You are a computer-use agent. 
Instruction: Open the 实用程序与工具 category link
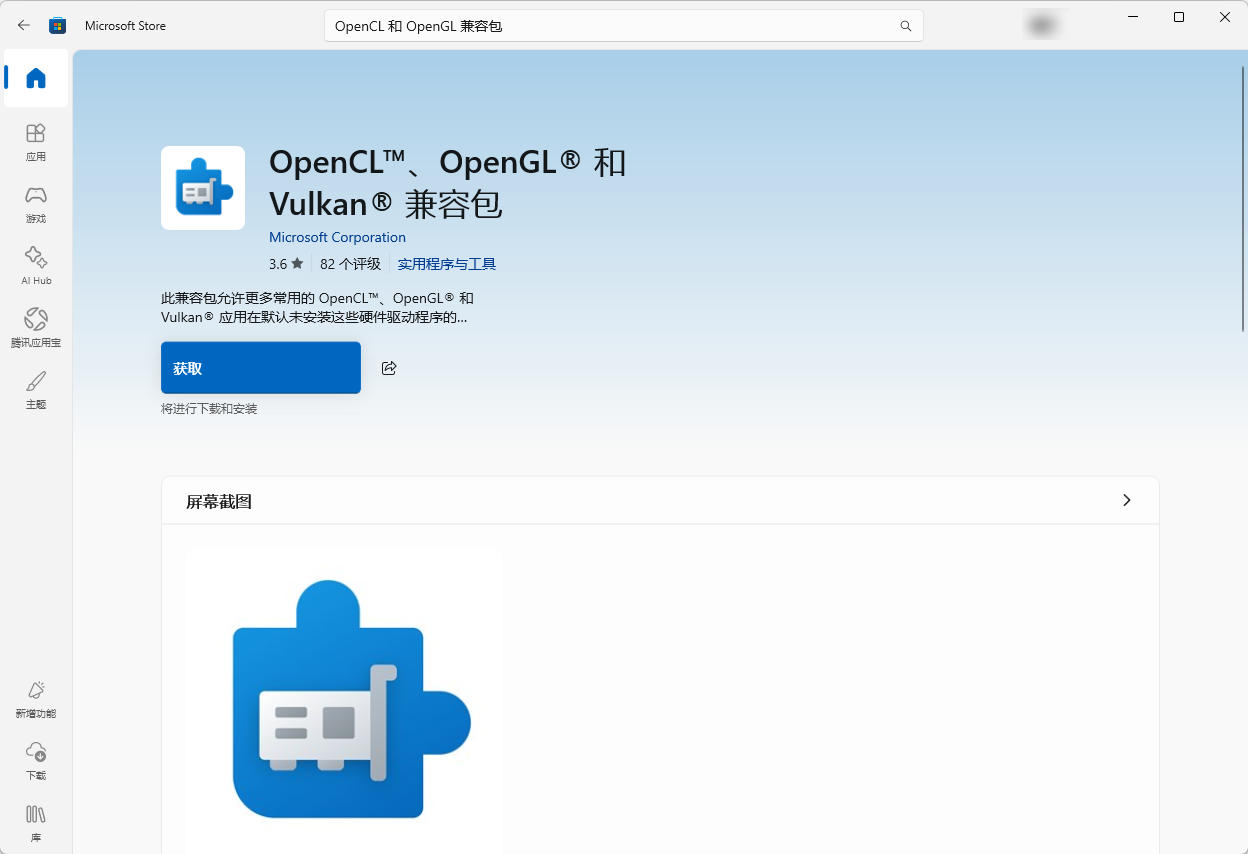446,264
